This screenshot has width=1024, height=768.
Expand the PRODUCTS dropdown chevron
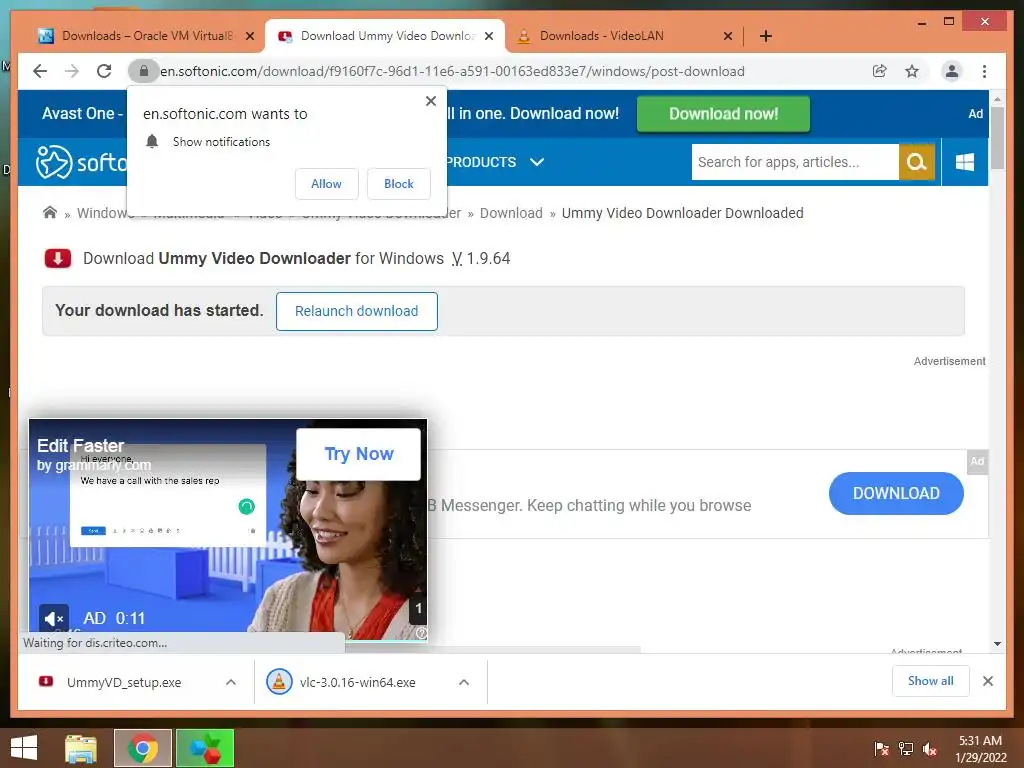tap(537, 162)
